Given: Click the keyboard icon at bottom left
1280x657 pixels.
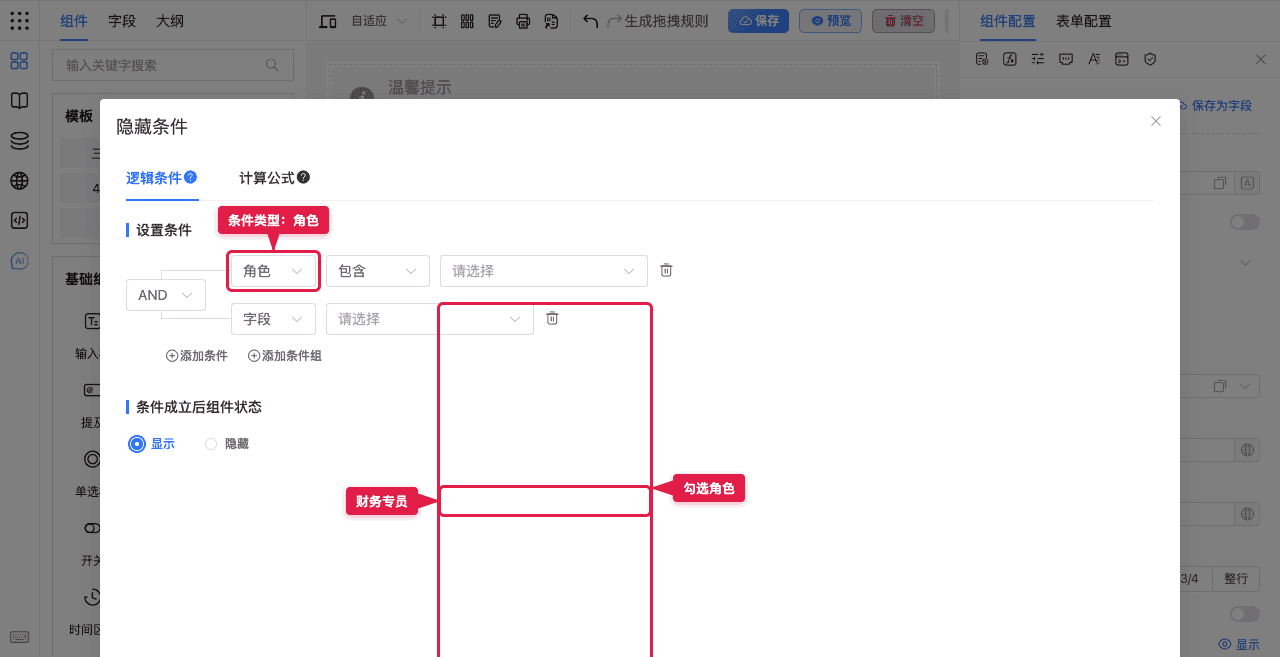Looking at the screenshot, I should pyautogui.click(x=19, y=637).
